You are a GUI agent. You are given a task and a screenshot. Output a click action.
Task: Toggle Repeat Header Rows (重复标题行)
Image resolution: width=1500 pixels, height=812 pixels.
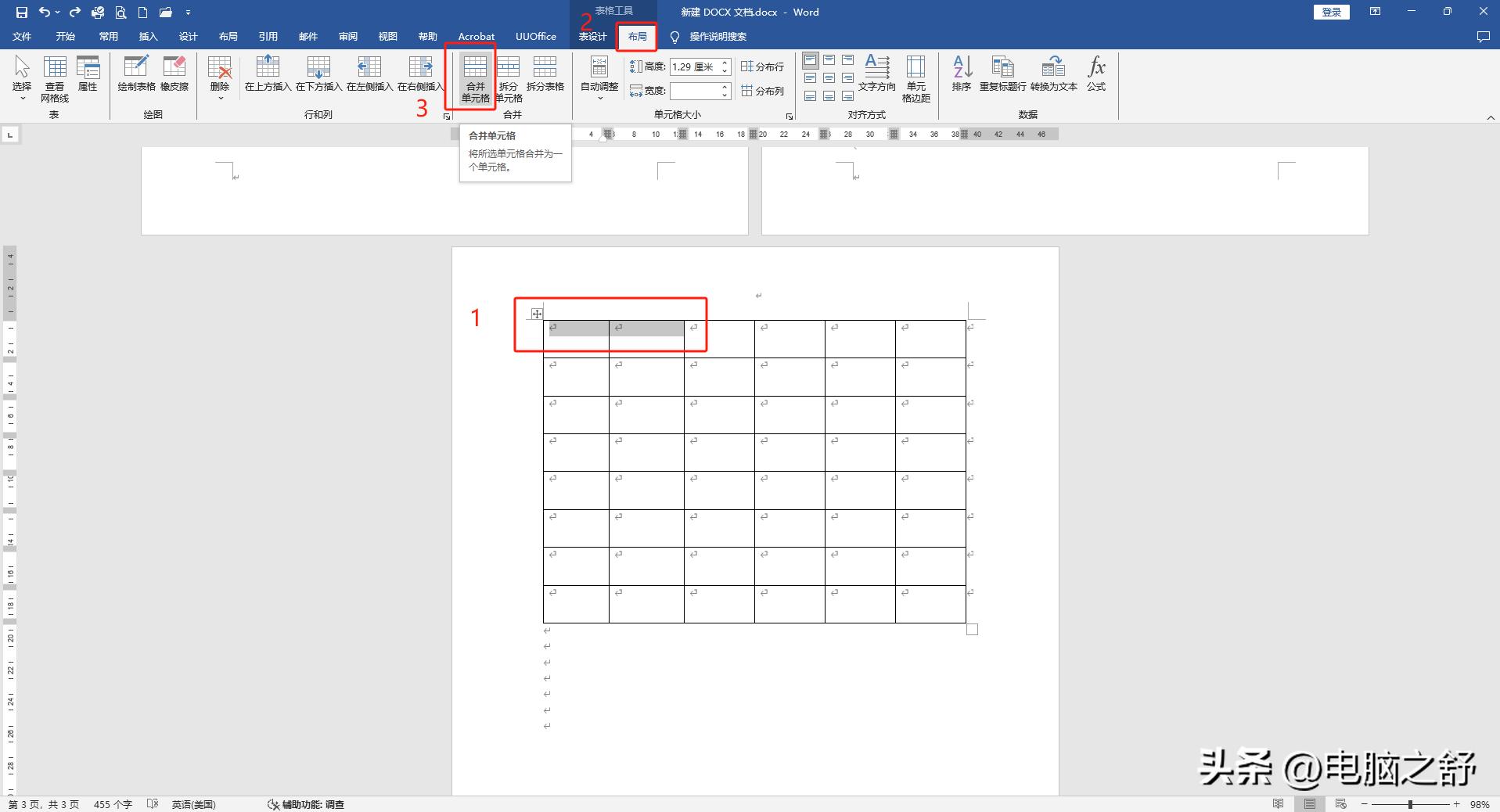point(1002,75)
